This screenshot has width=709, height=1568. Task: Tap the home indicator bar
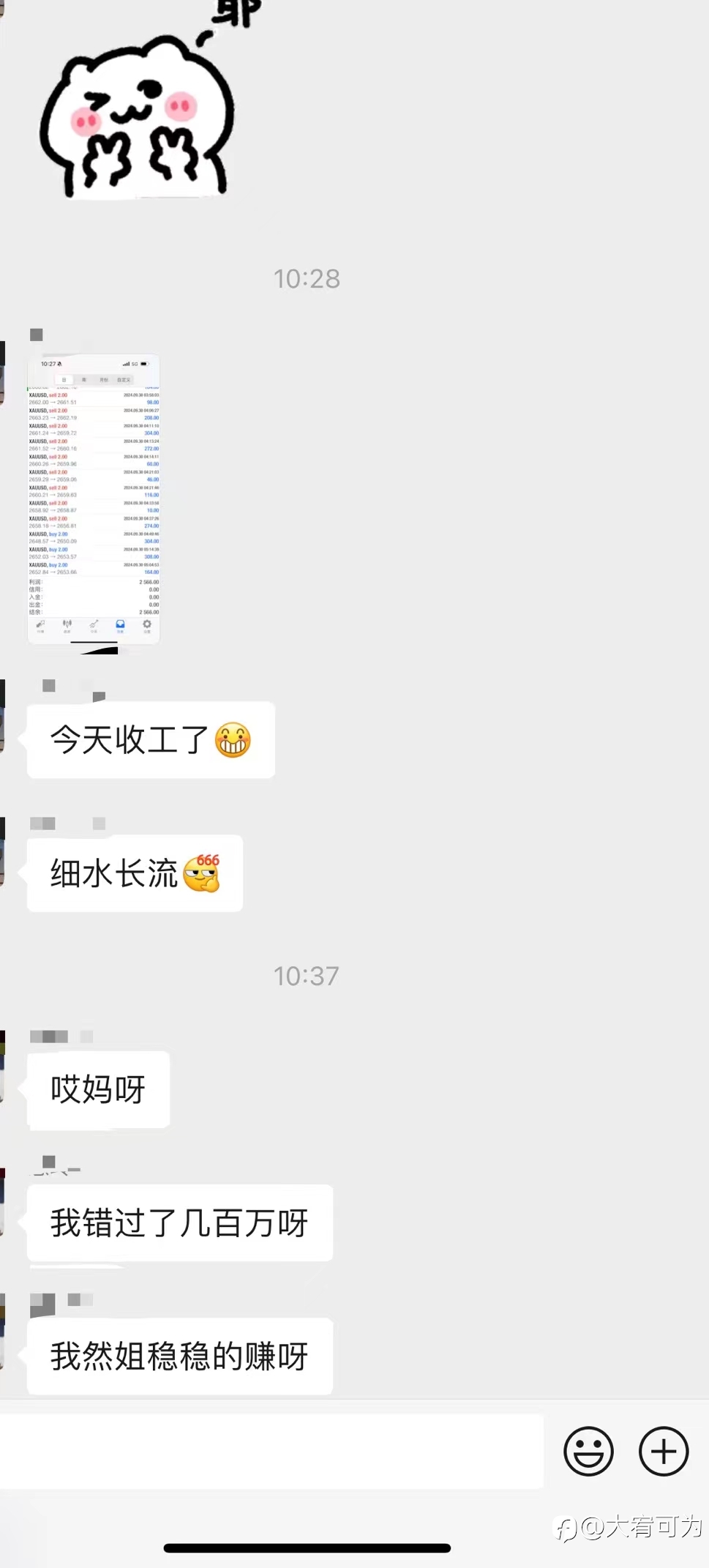coord(307,1548)
